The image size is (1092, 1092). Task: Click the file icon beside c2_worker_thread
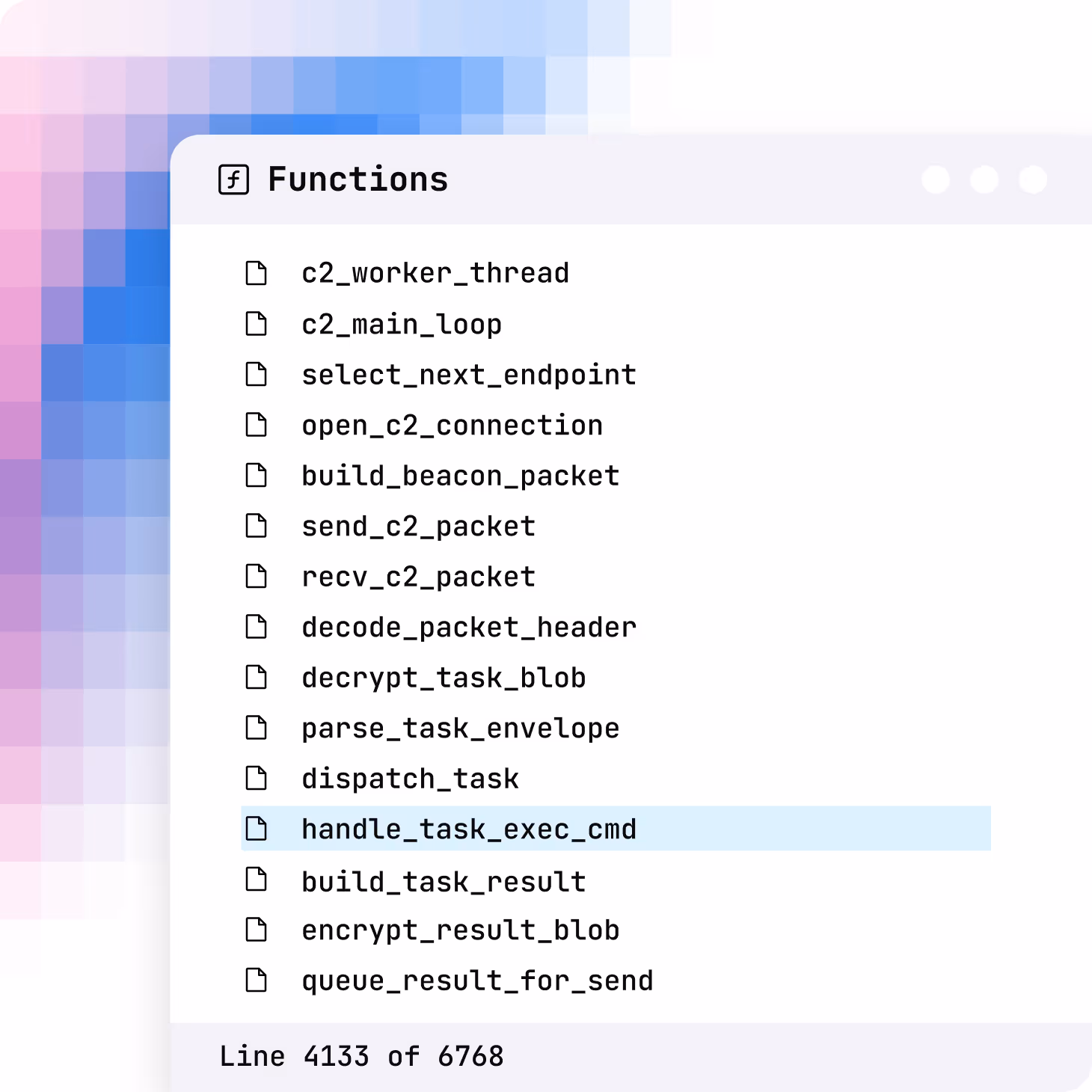click(257, 273)
